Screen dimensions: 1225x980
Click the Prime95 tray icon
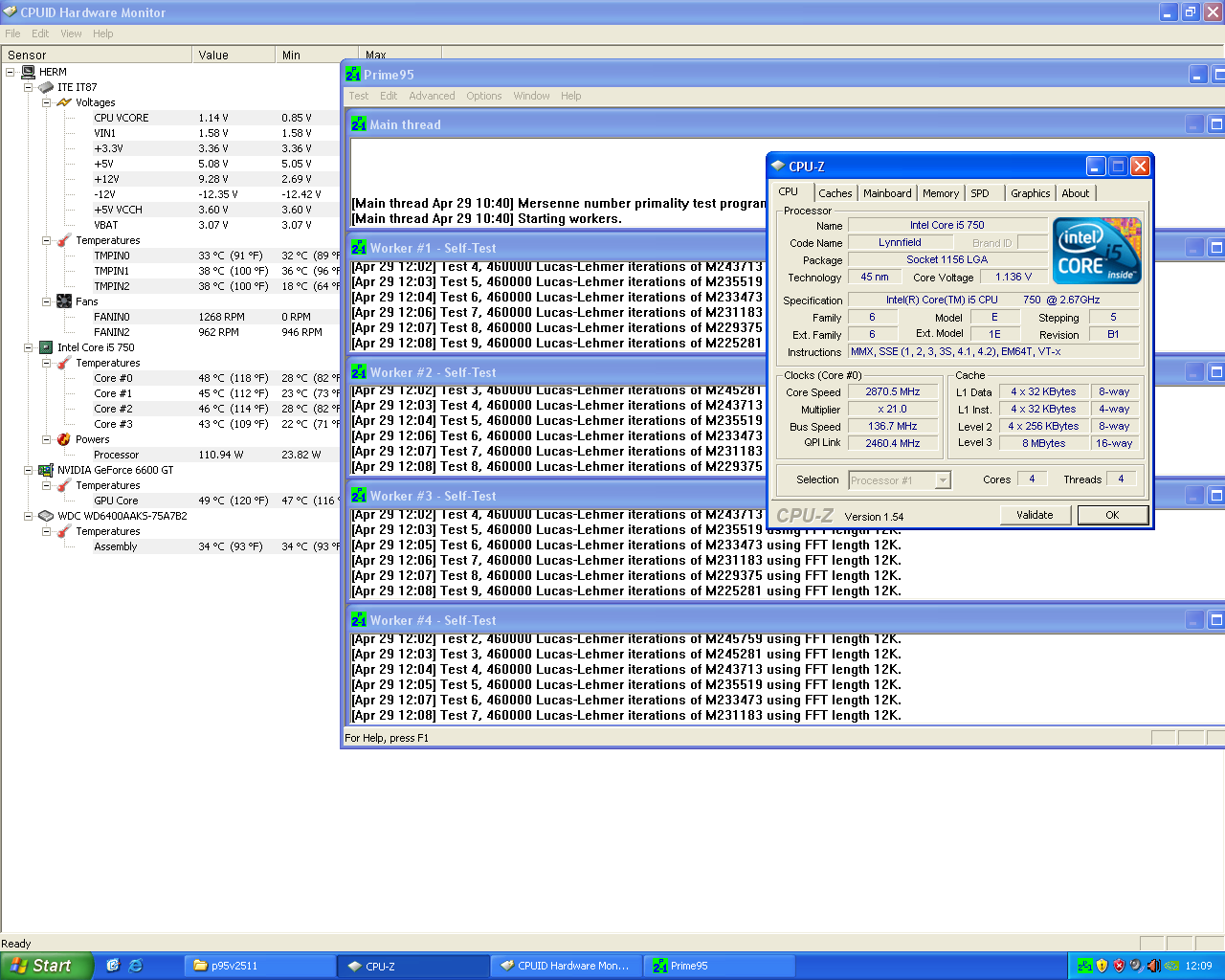(1084, 966)
